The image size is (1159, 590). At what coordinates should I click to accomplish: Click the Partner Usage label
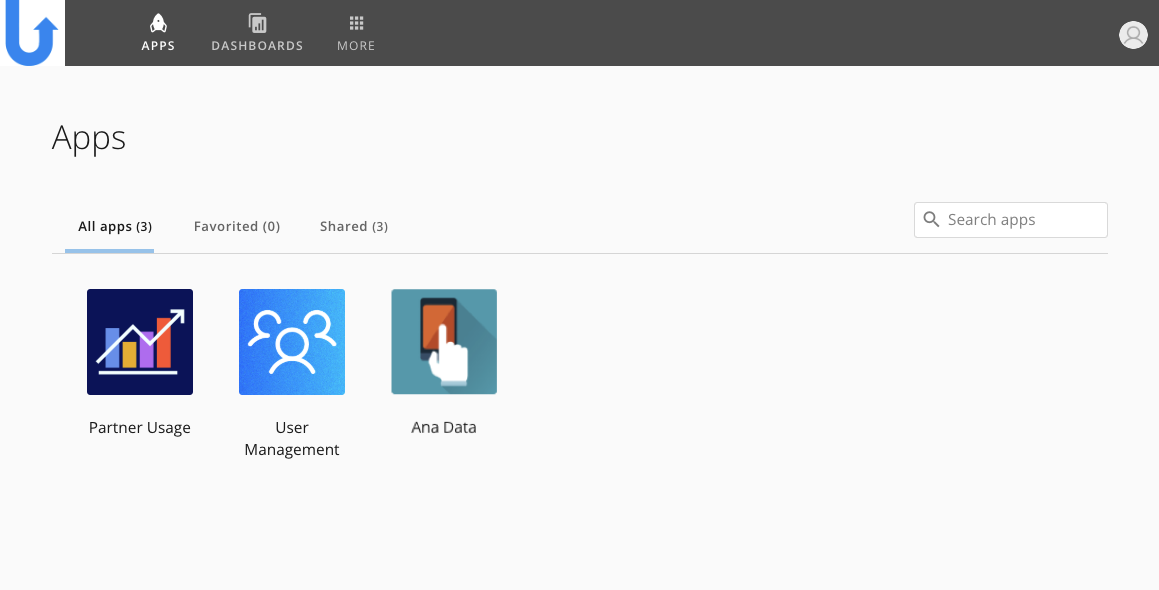pyautogui.click(x=140, y=427)
